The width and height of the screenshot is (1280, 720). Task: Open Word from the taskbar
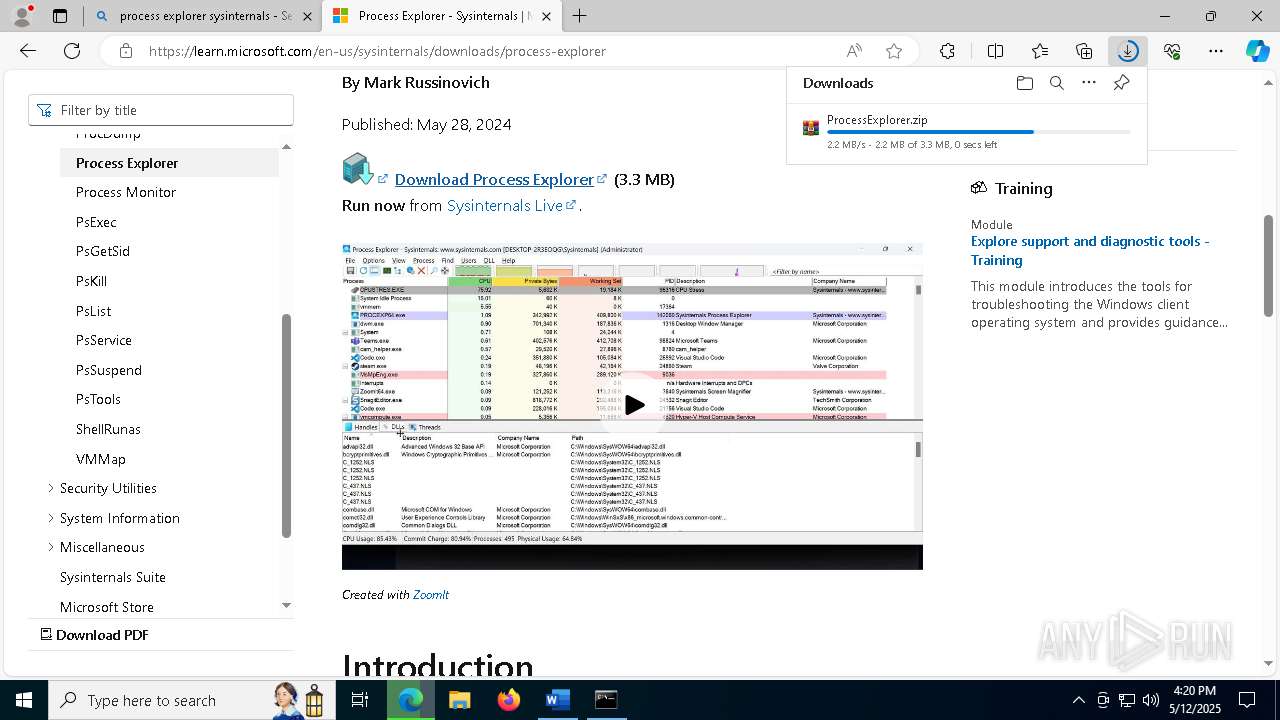click(x=557, y=700)
